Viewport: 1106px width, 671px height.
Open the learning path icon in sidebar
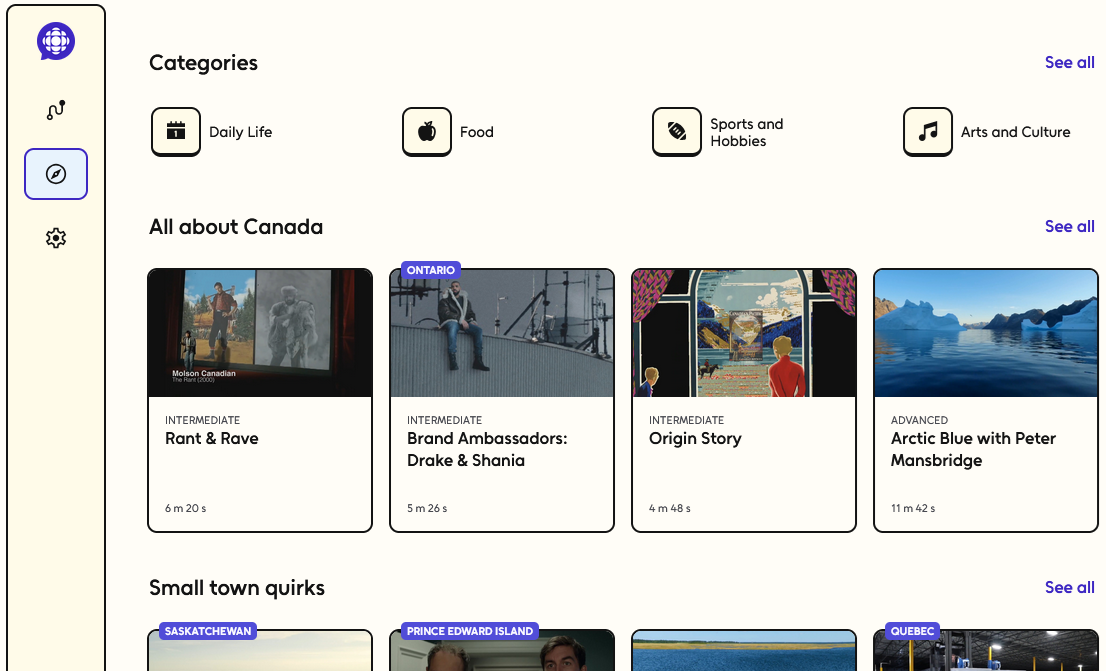pyautogui.click(x=56, y=110)
